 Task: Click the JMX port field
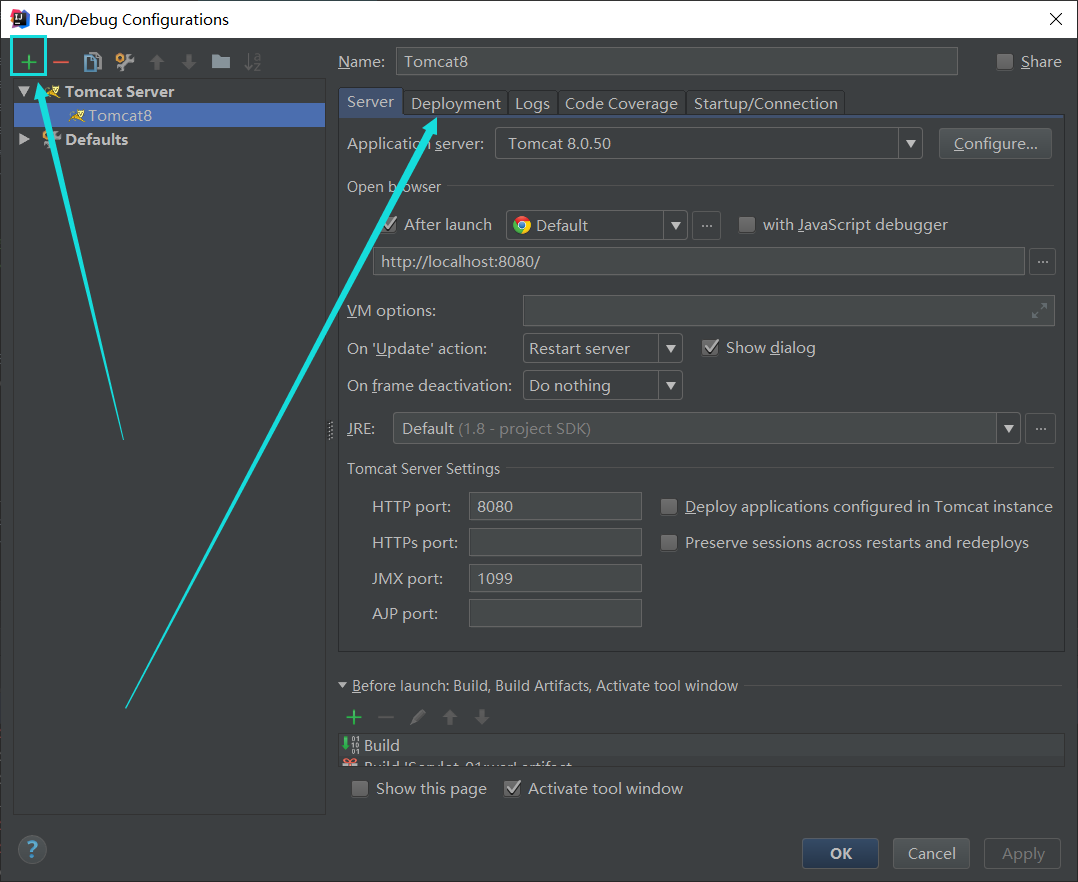tap(555, 578)
